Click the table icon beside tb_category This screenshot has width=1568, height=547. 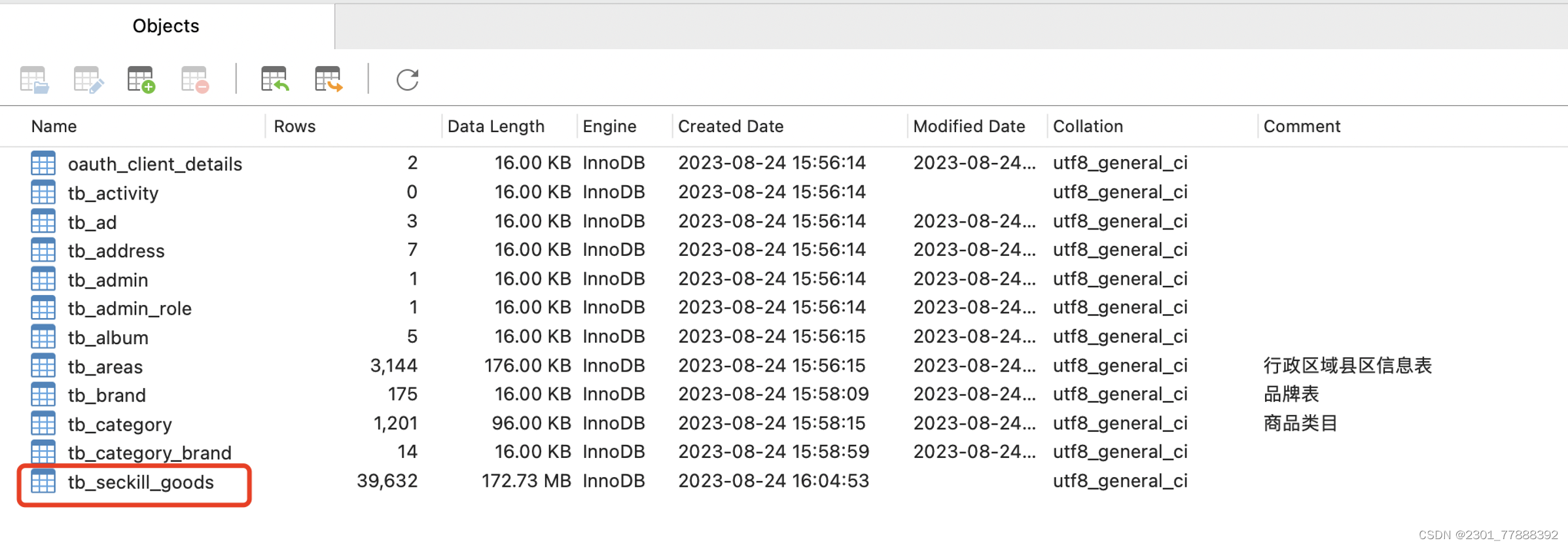[43, 423]
